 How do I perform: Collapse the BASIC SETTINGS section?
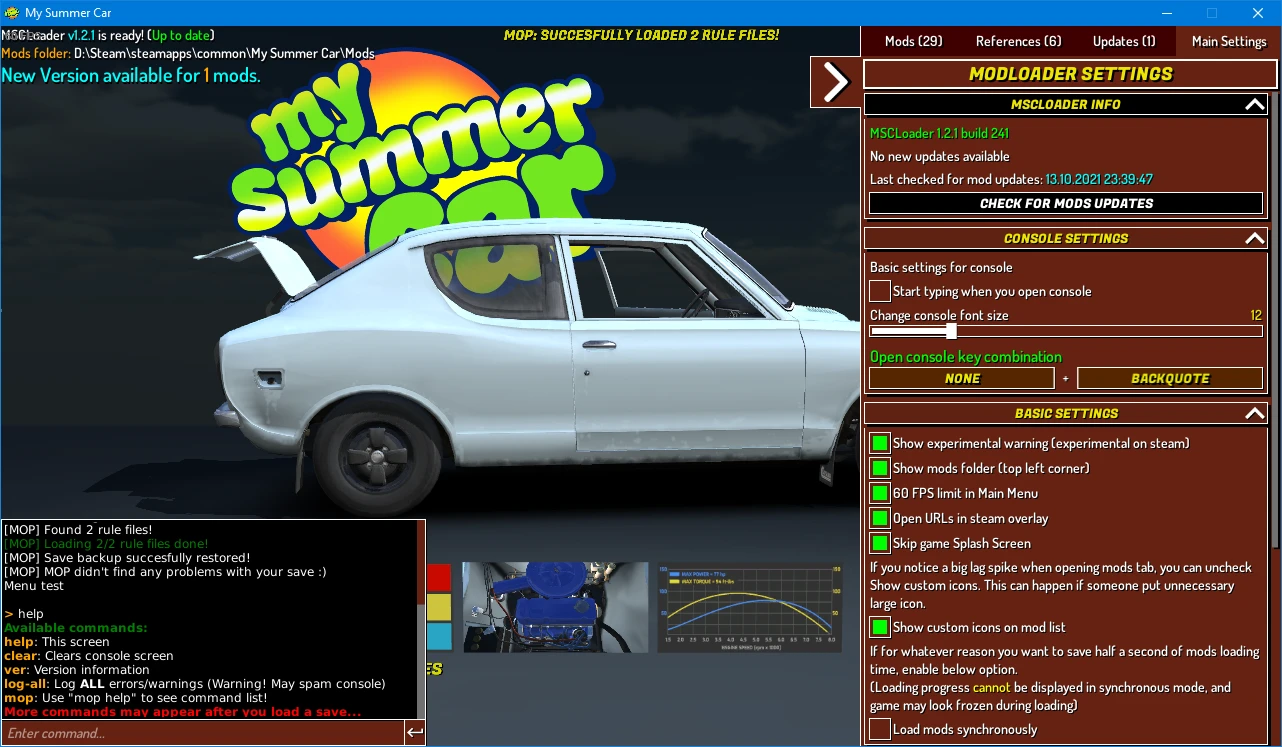coord(1255,412)
